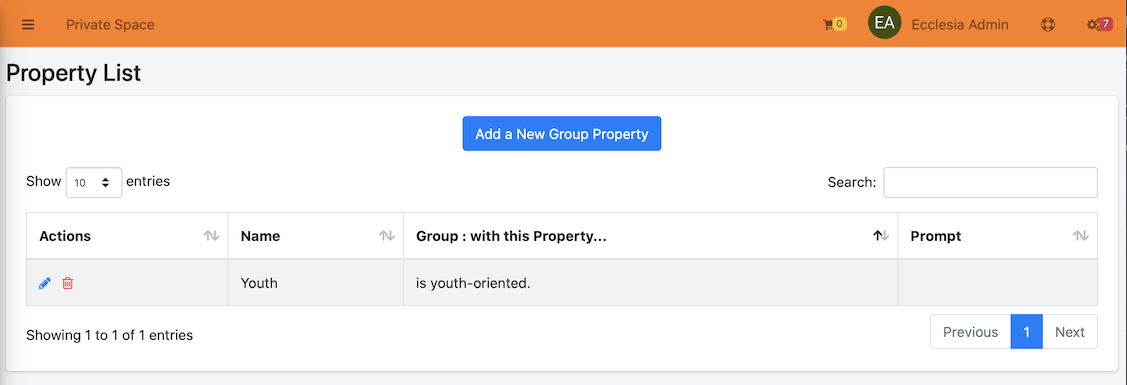1127x385 pixels.
Task: Sort table by Prompt column
Action: point(998,236)
